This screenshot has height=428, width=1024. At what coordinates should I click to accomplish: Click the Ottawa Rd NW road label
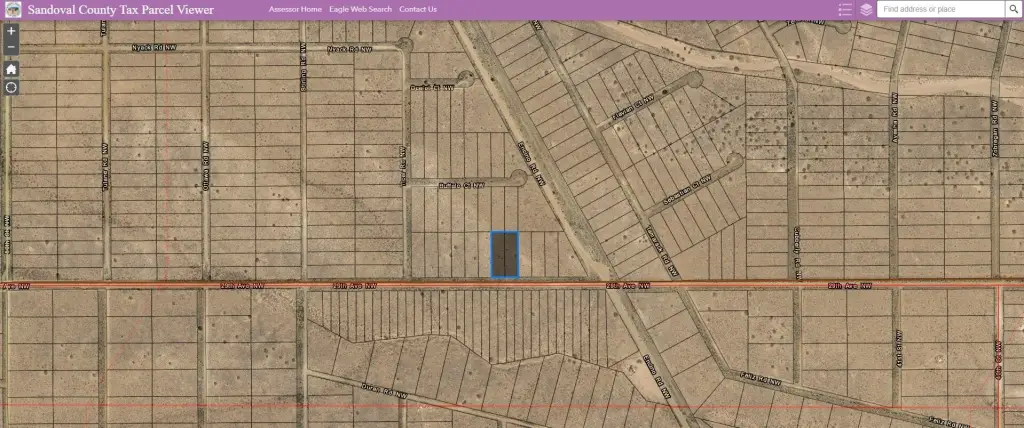tap(204, 167)
